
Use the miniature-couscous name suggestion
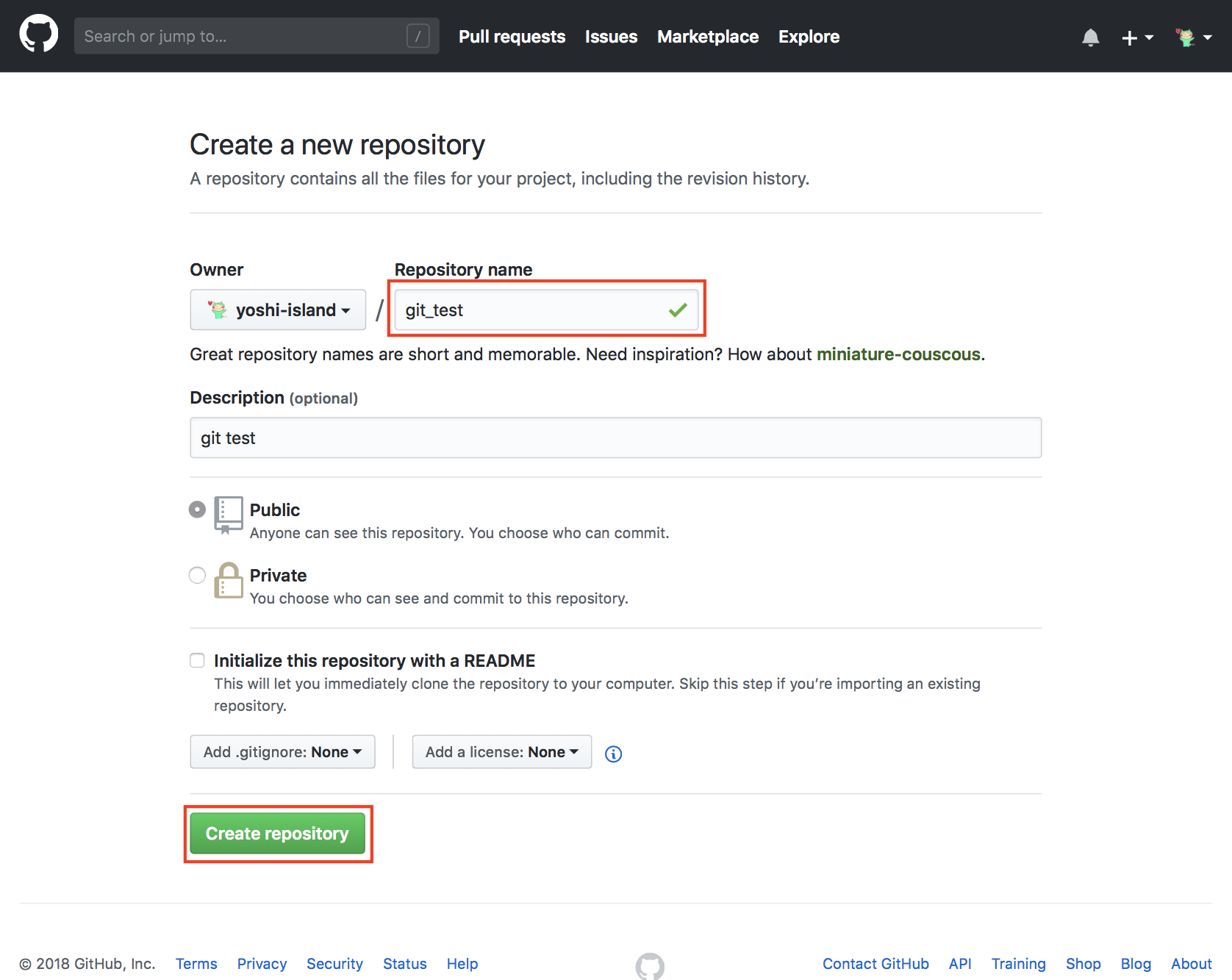point(898,354)
